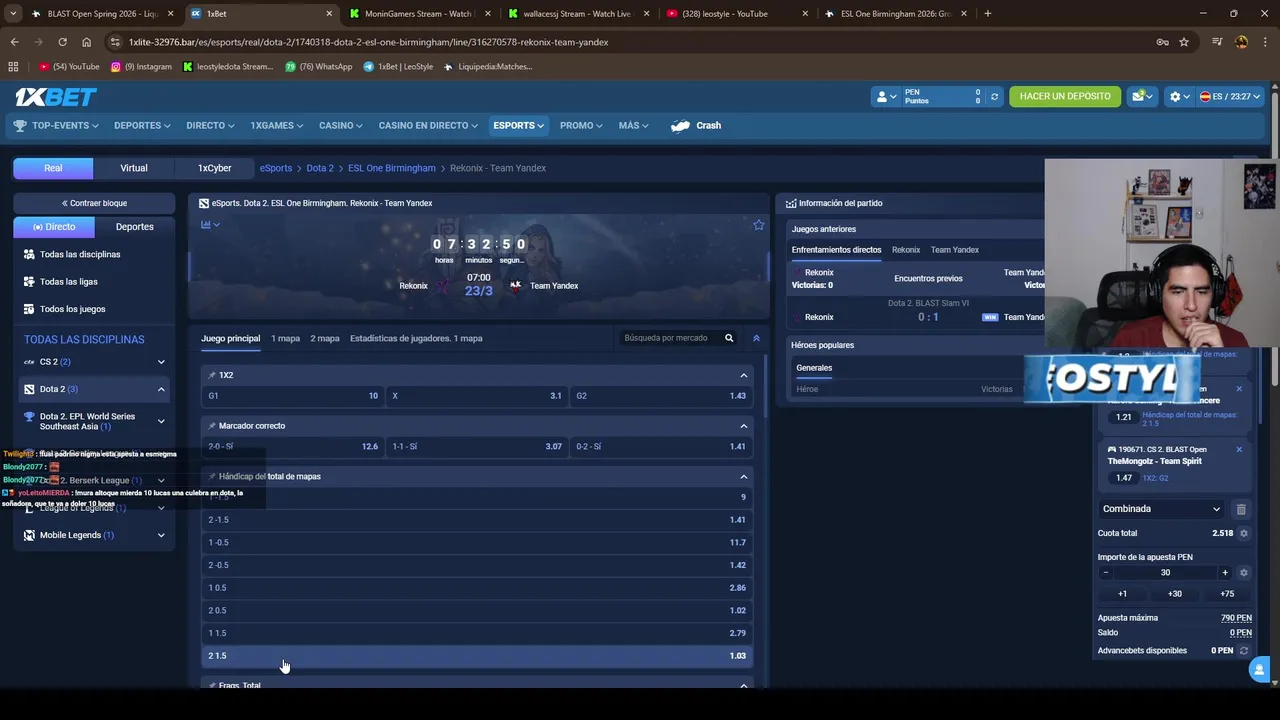The image size is (1280, 720).
Task: Click the Crash game icon
Action: pyautogui.click(x=681, y=126)
